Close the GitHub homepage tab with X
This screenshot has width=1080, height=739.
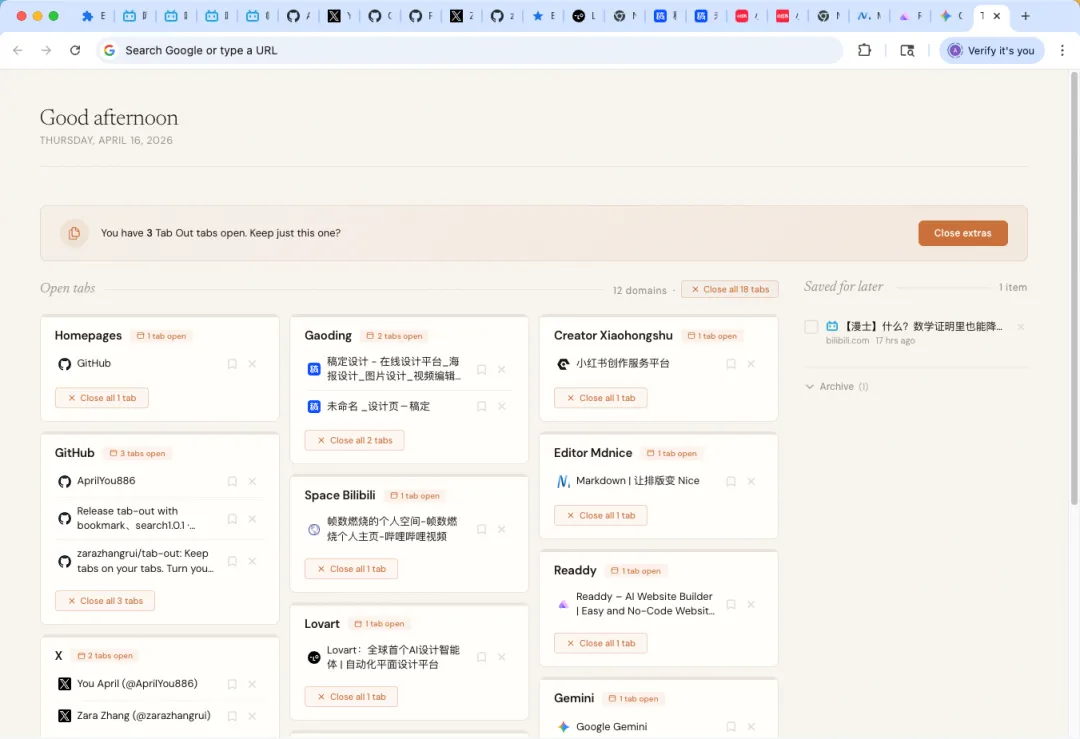pos(252,364)
